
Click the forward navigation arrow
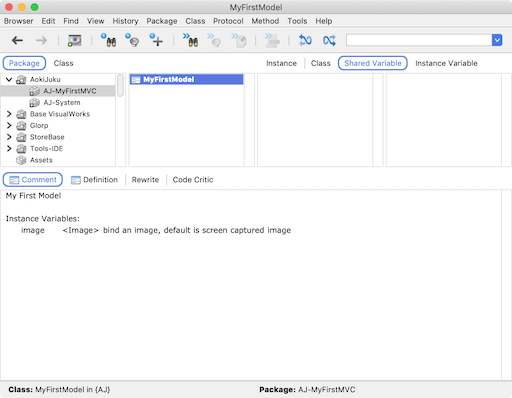(x=42, y=40)
